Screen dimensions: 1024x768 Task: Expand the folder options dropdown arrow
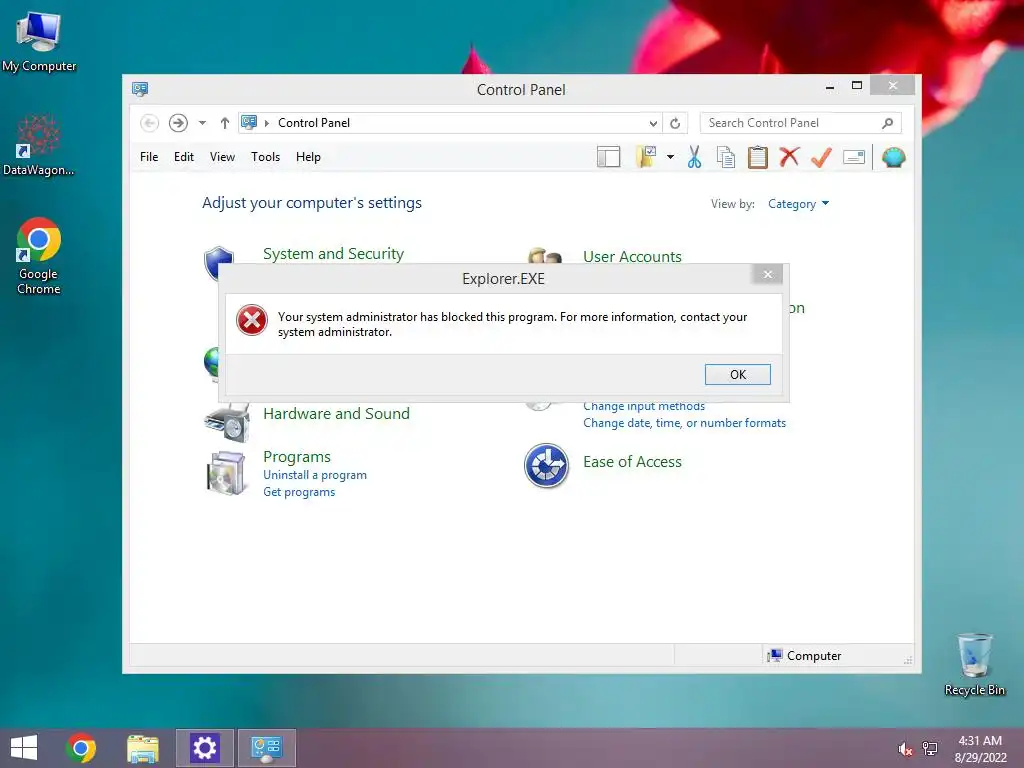(x=670, y=157)
